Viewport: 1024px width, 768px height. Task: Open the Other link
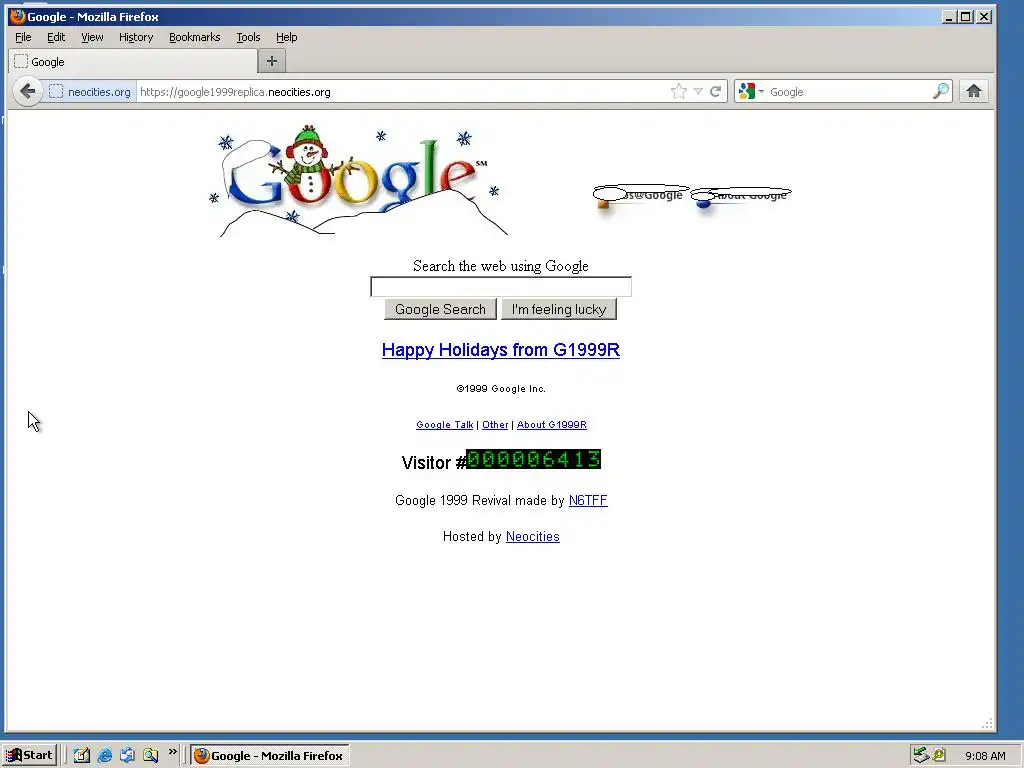pos(495,424)
